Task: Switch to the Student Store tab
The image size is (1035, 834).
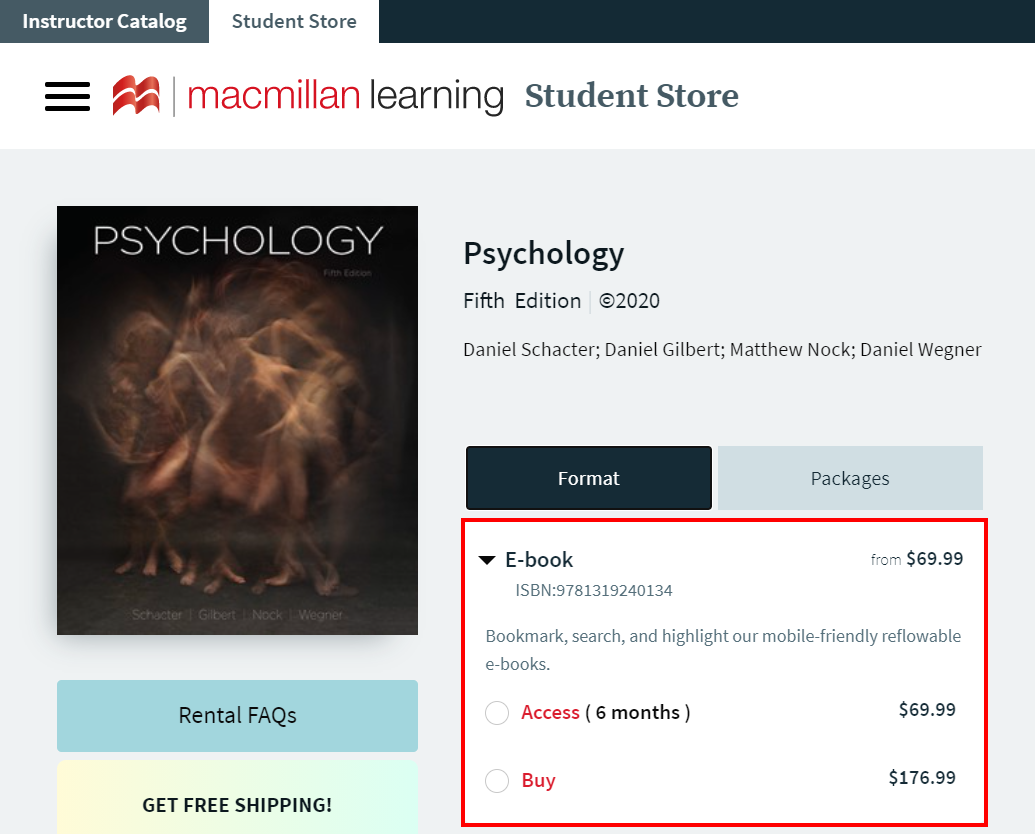Action: click(294, 21)
